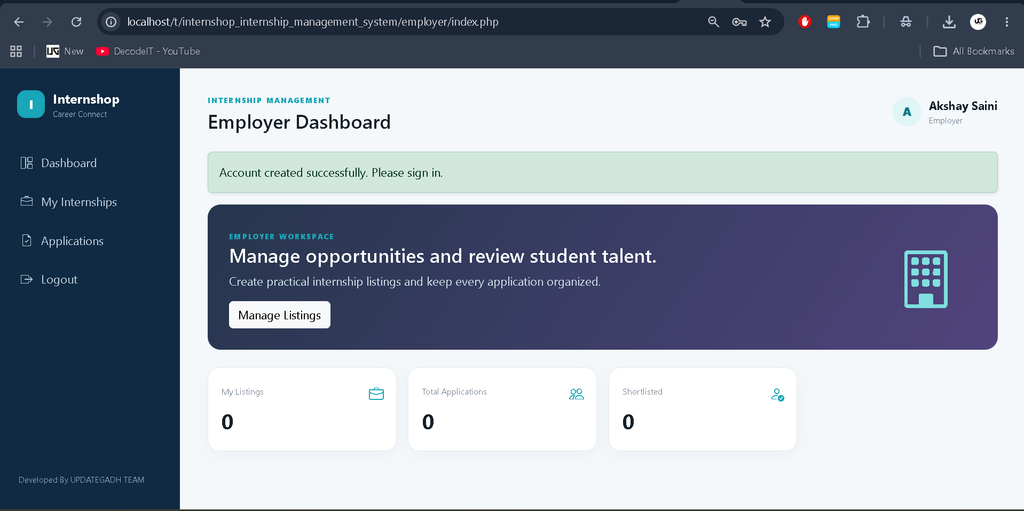Image resolution: width=1024 pixels, height=511 pixels.
Task: Click the My Listings briefcase icon
Action: (x=376, y=394)
